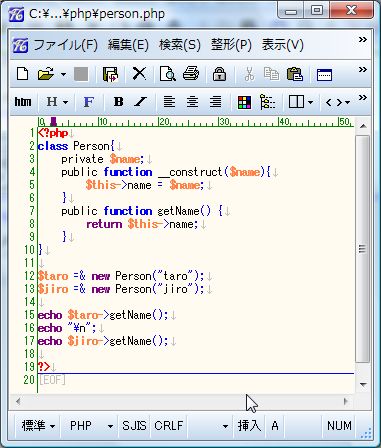
Task: Open 検索(S) menu
Action: 180,45
